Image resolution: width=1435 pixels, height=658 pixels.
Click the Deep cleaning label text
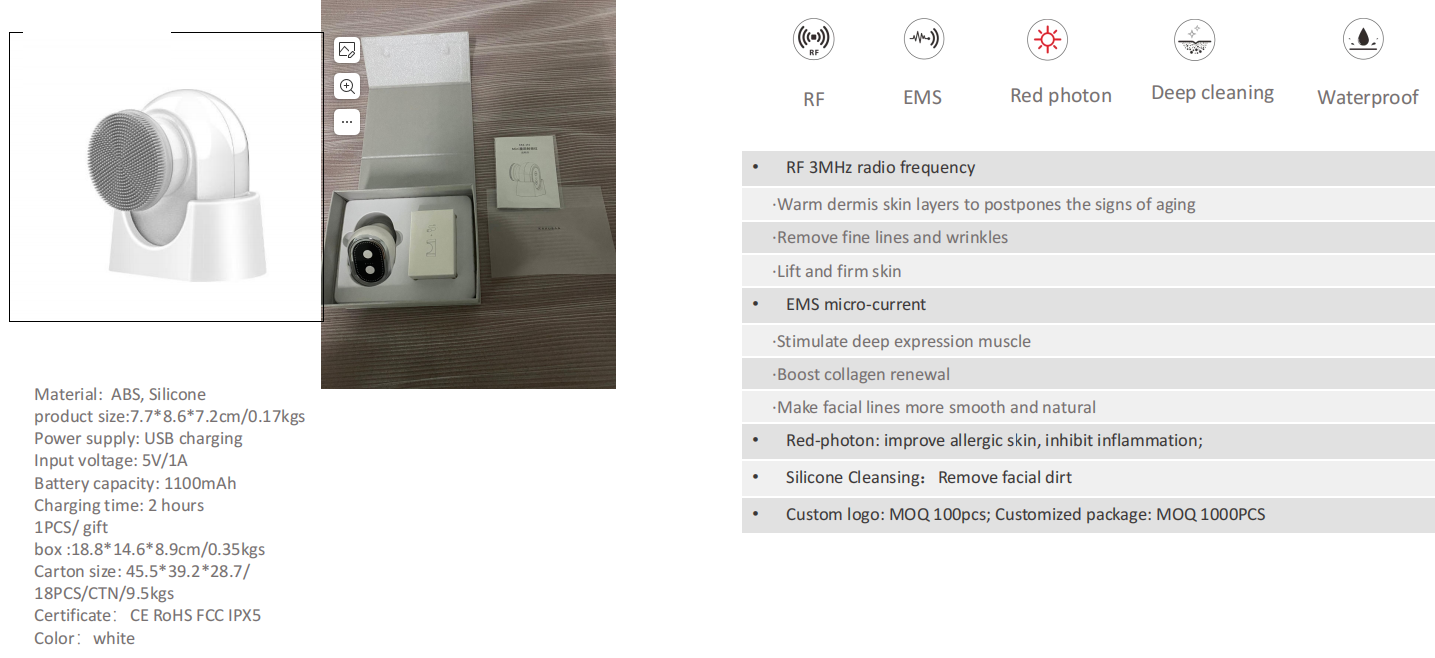1212,93
